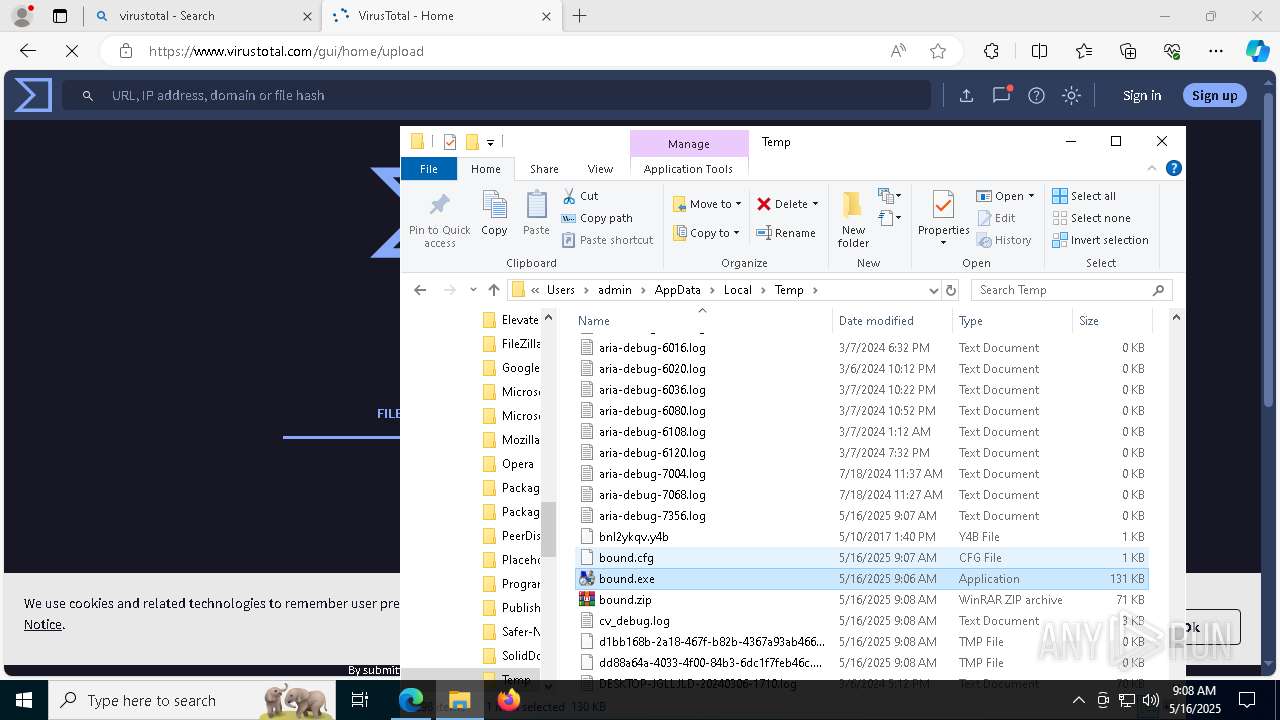Open Quick Access Toolbar customize arrow
Viewport: 1280px width, 720px height.
(490, 143)
